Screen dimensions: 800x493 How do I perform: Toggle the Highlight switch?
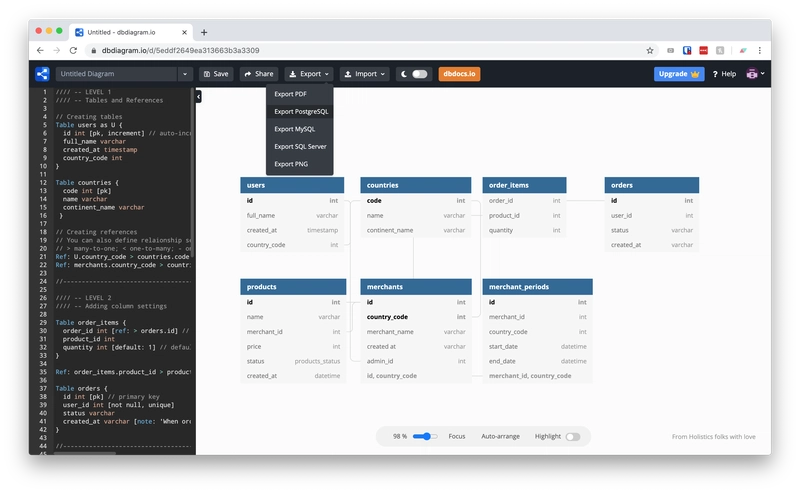573,436
